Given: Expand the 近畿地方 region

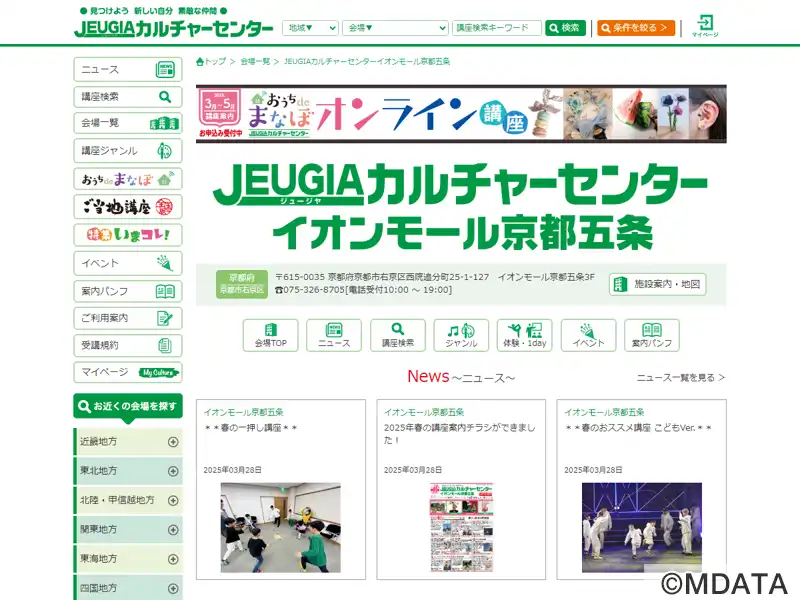Looking at the screenshot, I should (x=128, y=442).
